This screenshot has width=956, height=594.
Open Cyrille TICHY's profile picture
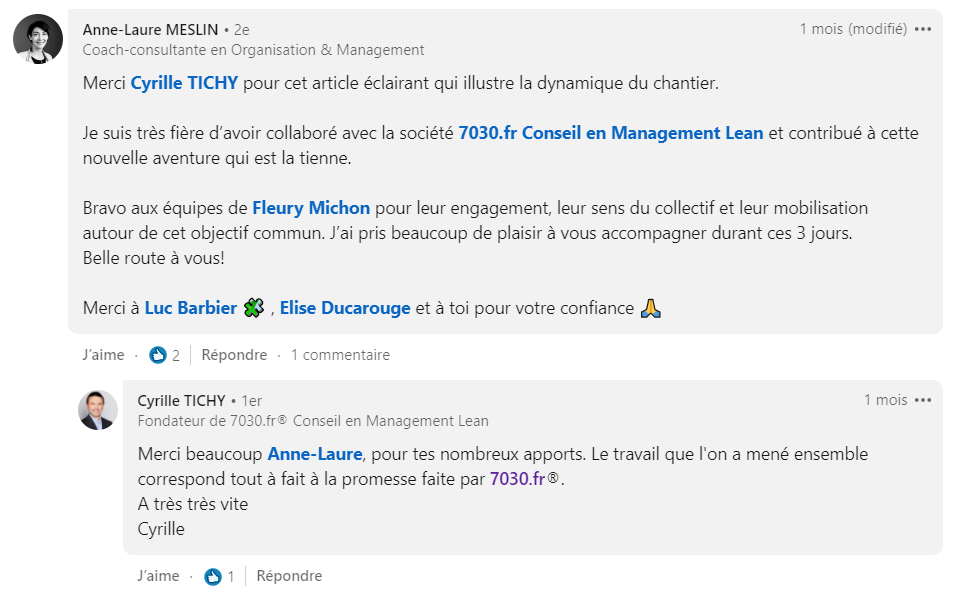tap(98, 410)
